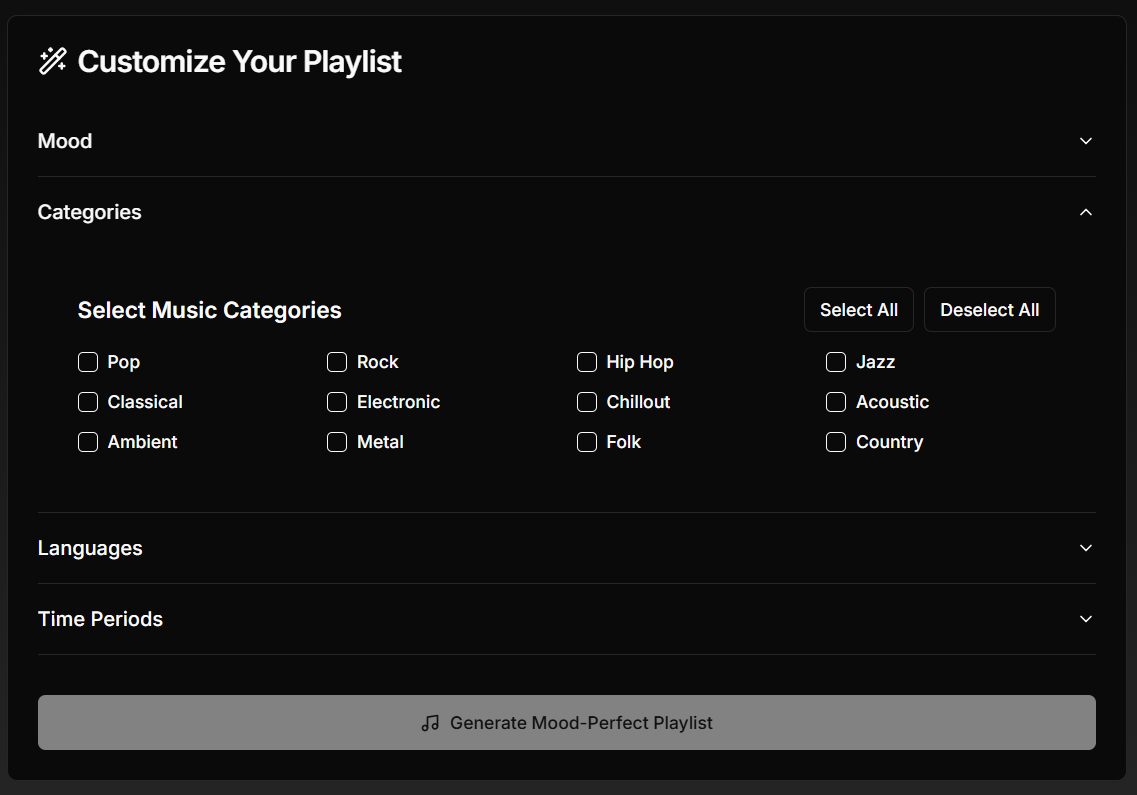Screen dimensions: 1137x795
Task: Click the magic wand icon beside the title
Action: (x=52, y=61)
